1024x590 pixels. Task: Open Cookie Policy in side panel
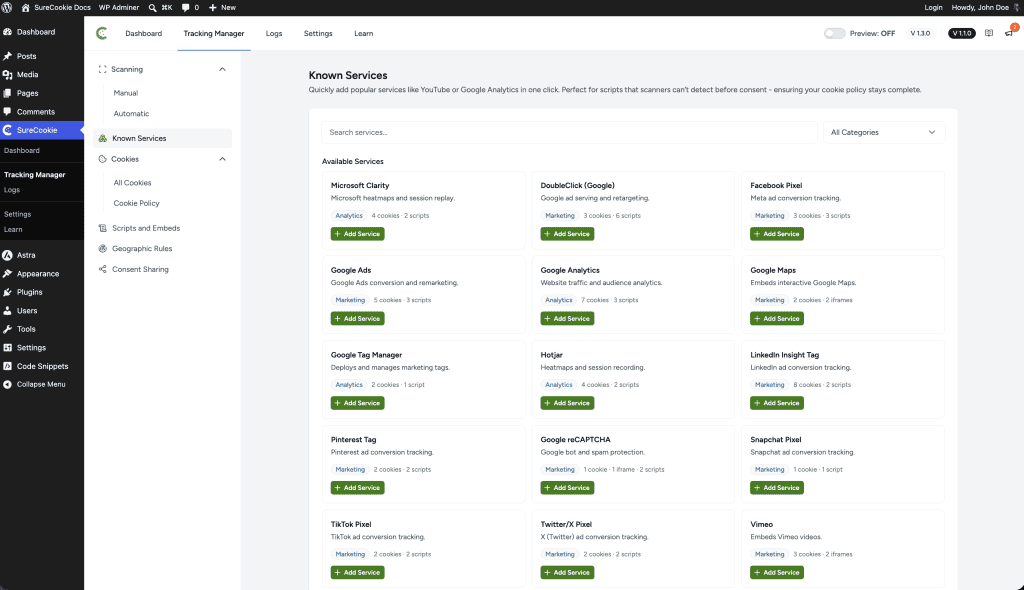click(x=136, y=203)
